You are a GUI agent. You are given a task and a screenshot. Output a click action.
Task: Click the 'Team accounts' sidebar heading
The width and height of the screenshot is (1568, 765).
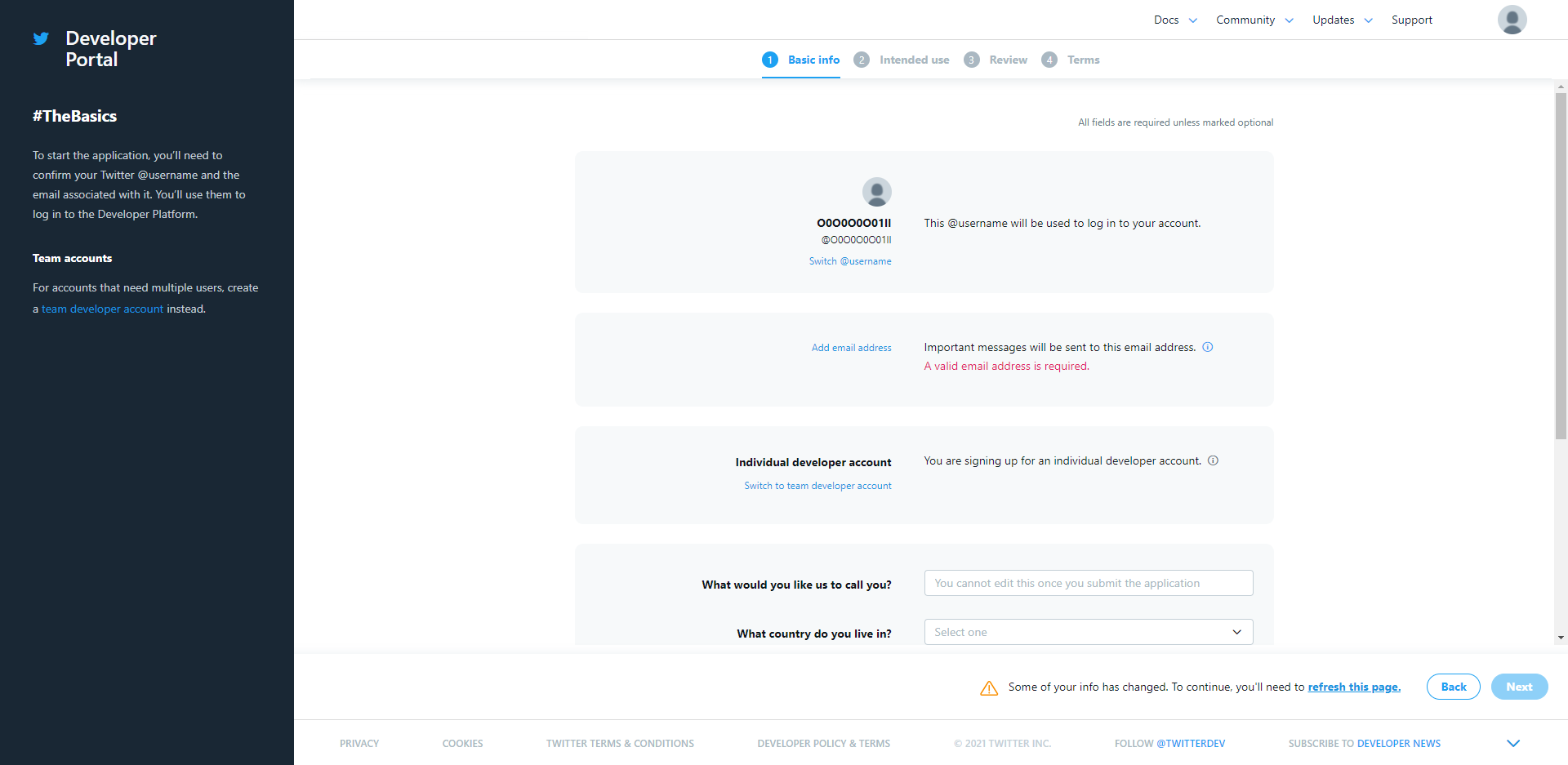tap(72, 258)
